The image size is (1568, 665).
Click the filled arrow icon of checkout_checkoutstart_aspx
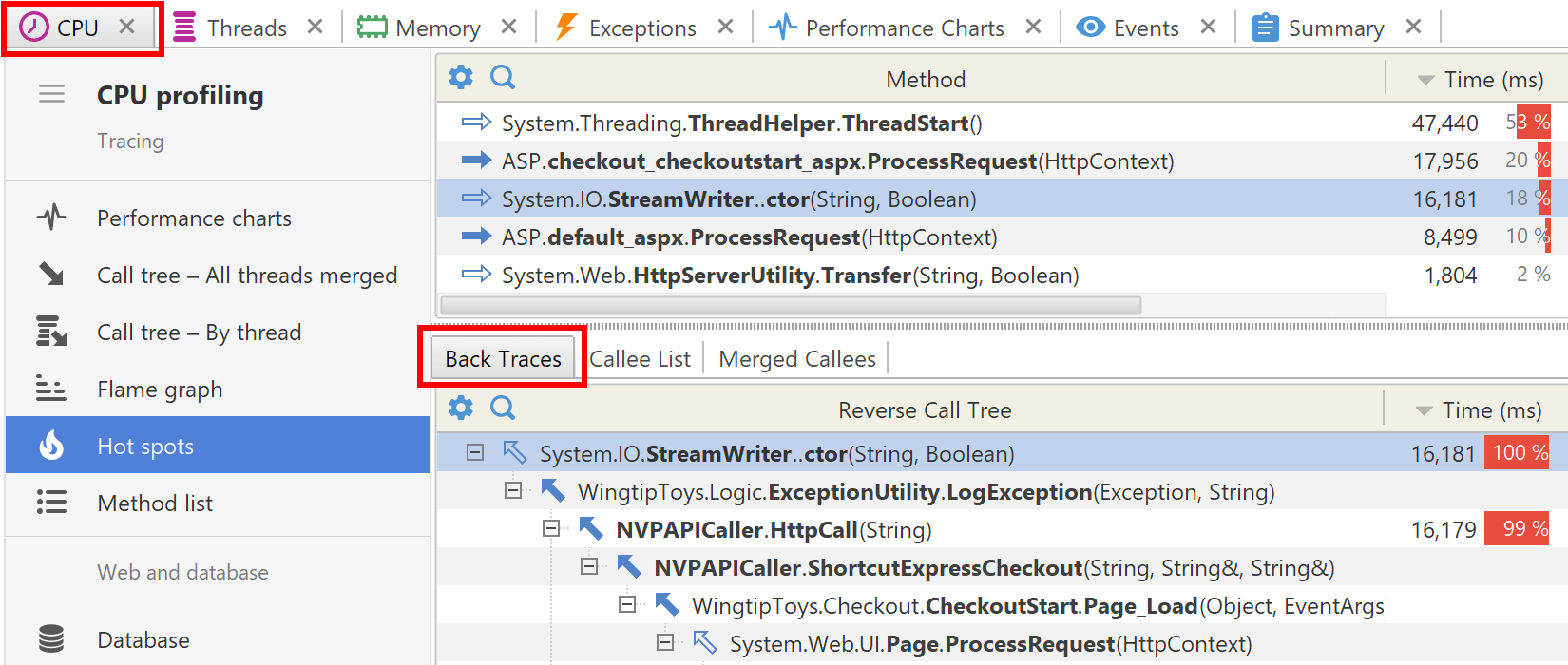476,160
